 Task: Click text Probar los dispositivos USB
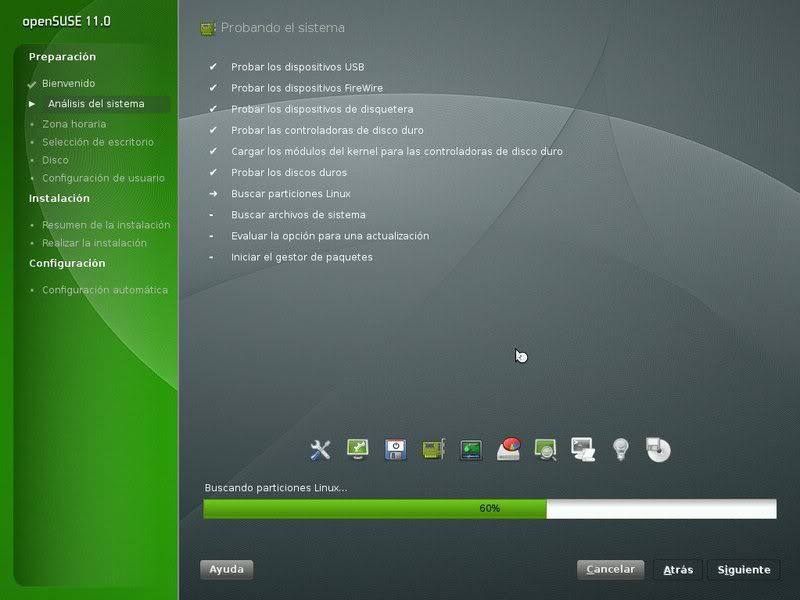(297, 67)
